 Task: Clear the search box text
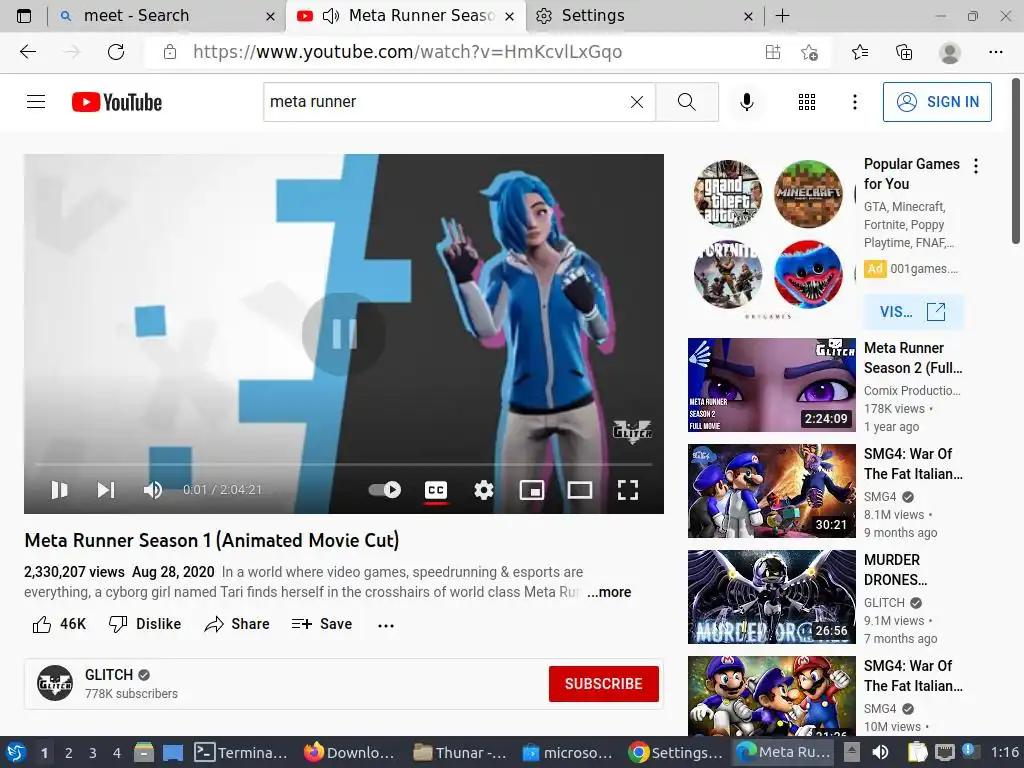pyautogui.click(x=637, y=102)
